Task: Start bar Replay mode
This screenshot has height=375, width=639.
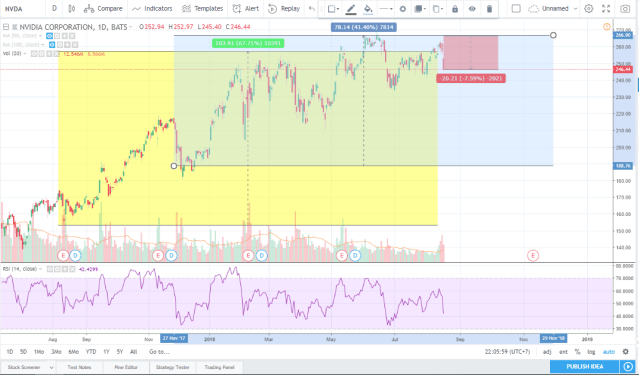Action: [284, 9]
